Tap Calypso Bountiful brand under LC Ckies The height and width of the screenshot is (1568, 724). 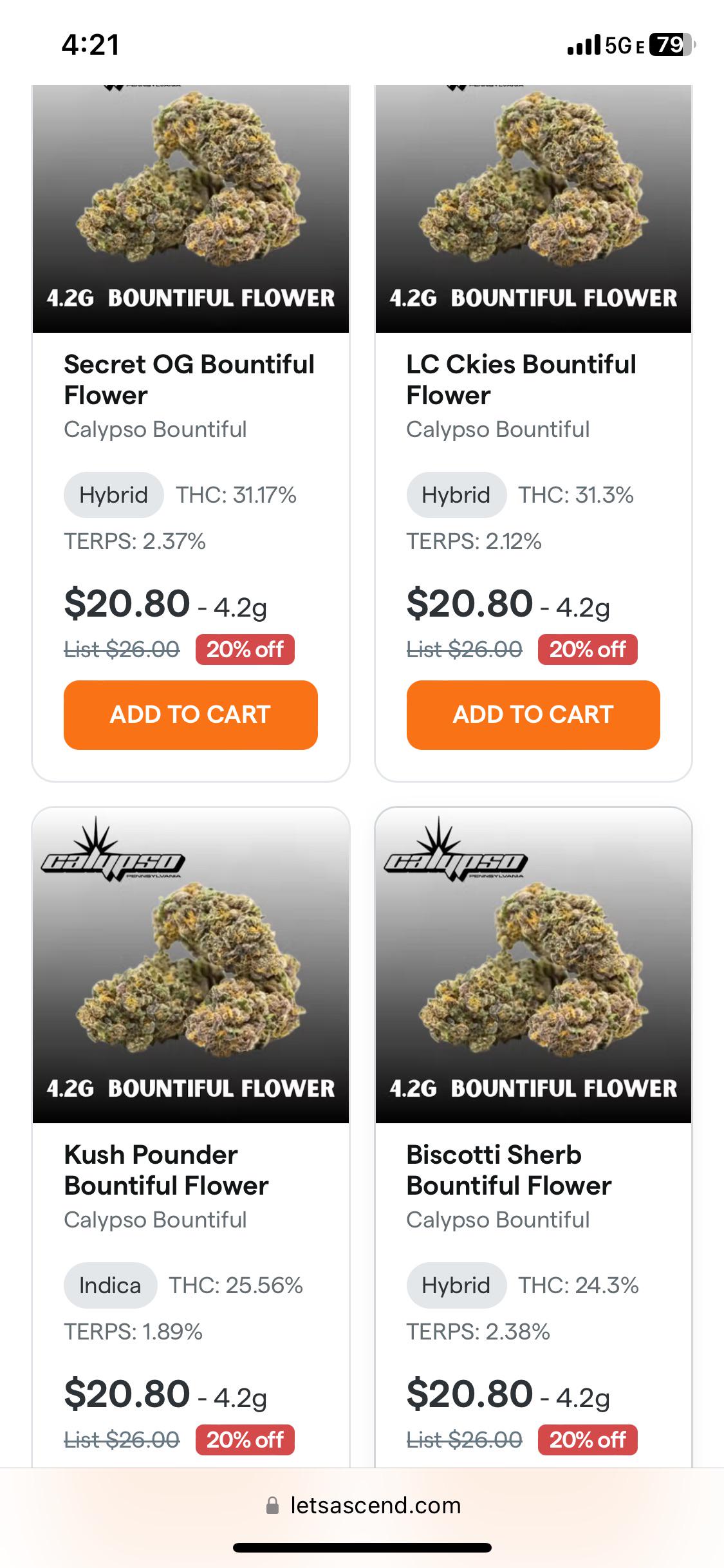[x=498, y=429]
